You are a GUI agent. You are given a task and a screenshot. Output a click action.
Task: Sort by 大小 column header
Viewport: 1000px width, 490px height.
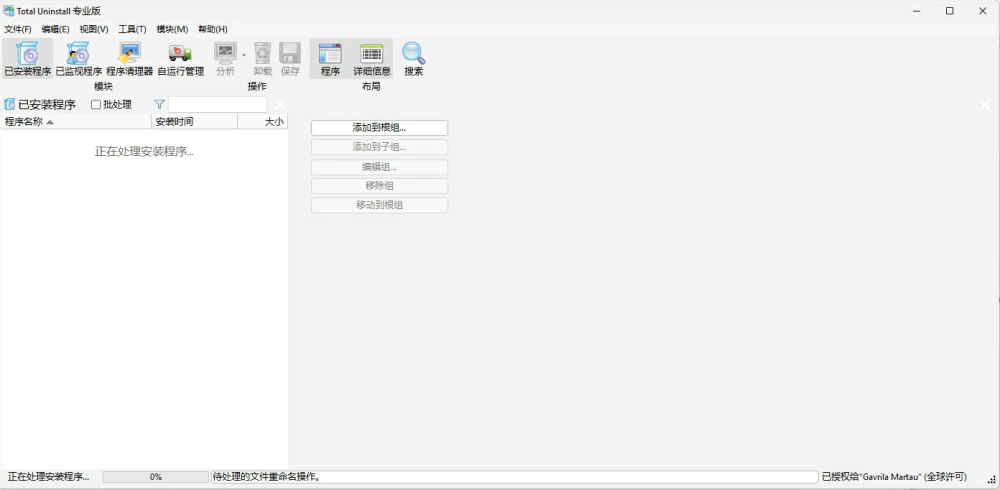click(x=263, y=121)
